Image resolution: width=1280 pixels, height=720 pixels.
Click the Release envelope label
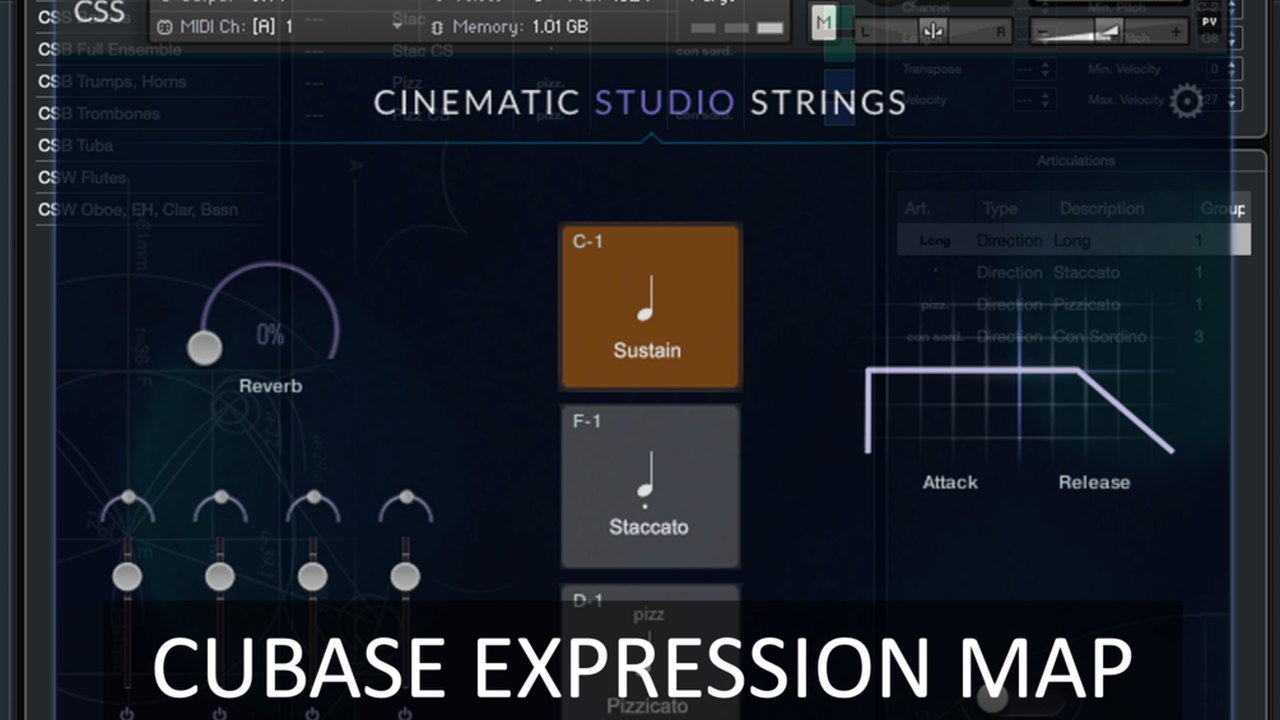(1094, 482)
